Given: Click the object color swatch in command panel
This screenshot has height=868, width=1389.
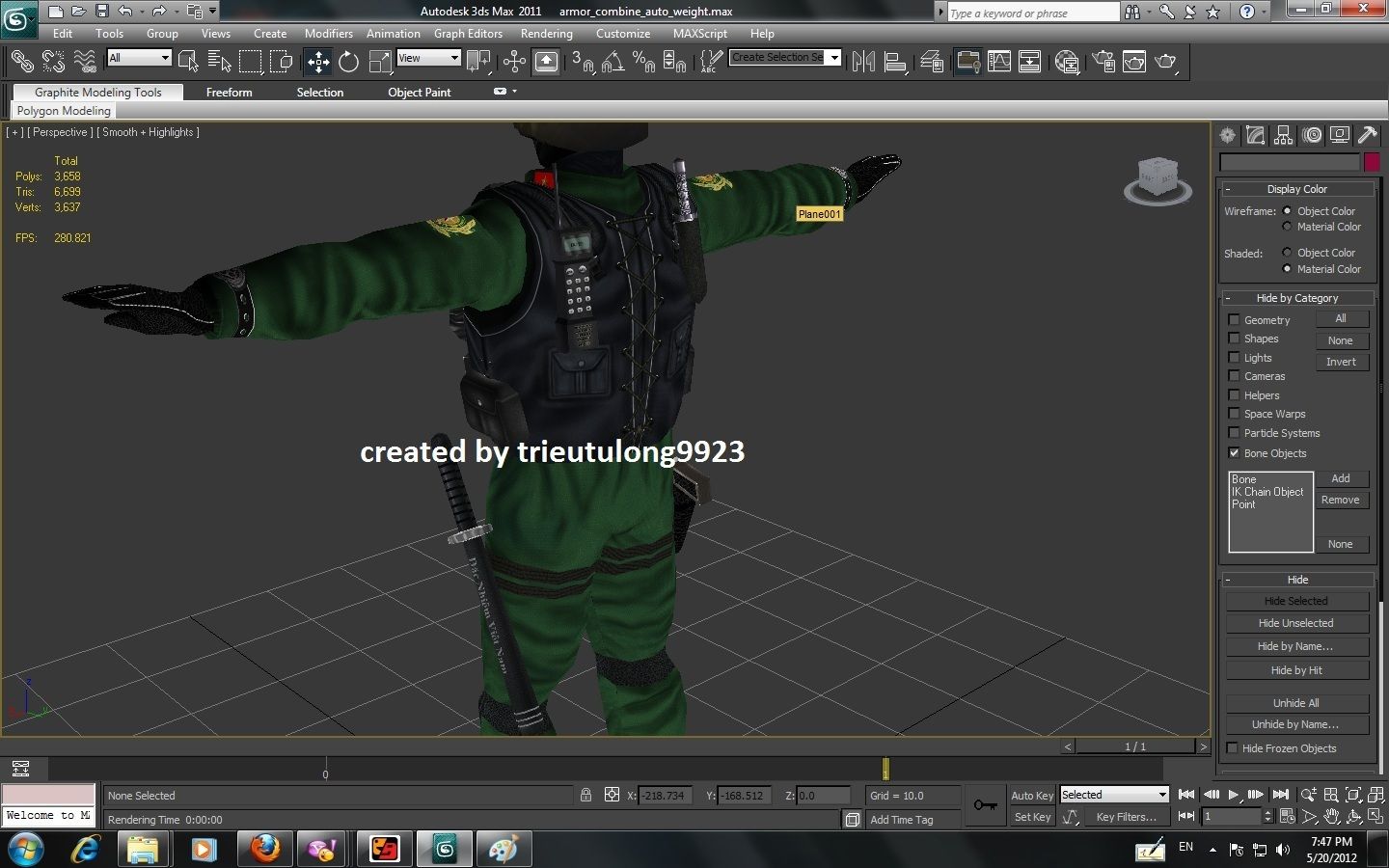Looking at the screenshot, I should [x=1372, y=162].
